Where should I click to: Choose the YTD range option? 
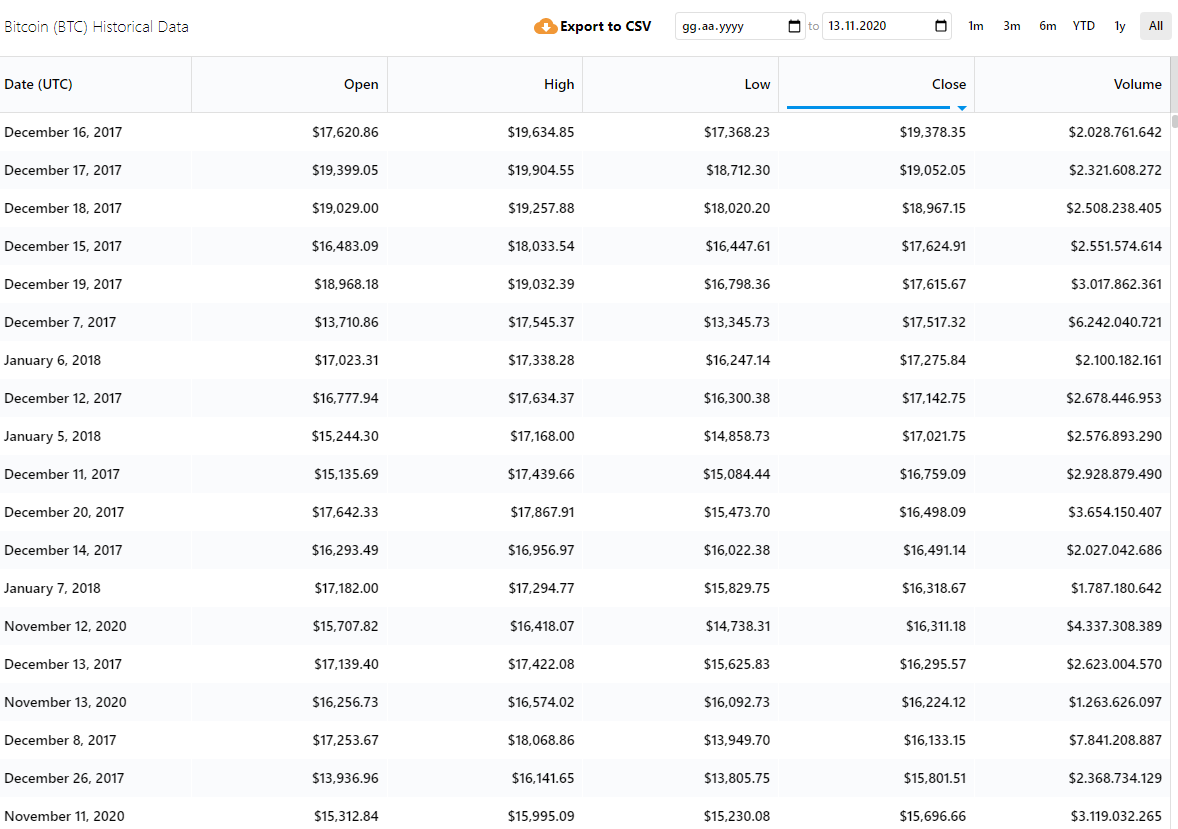1084,26
